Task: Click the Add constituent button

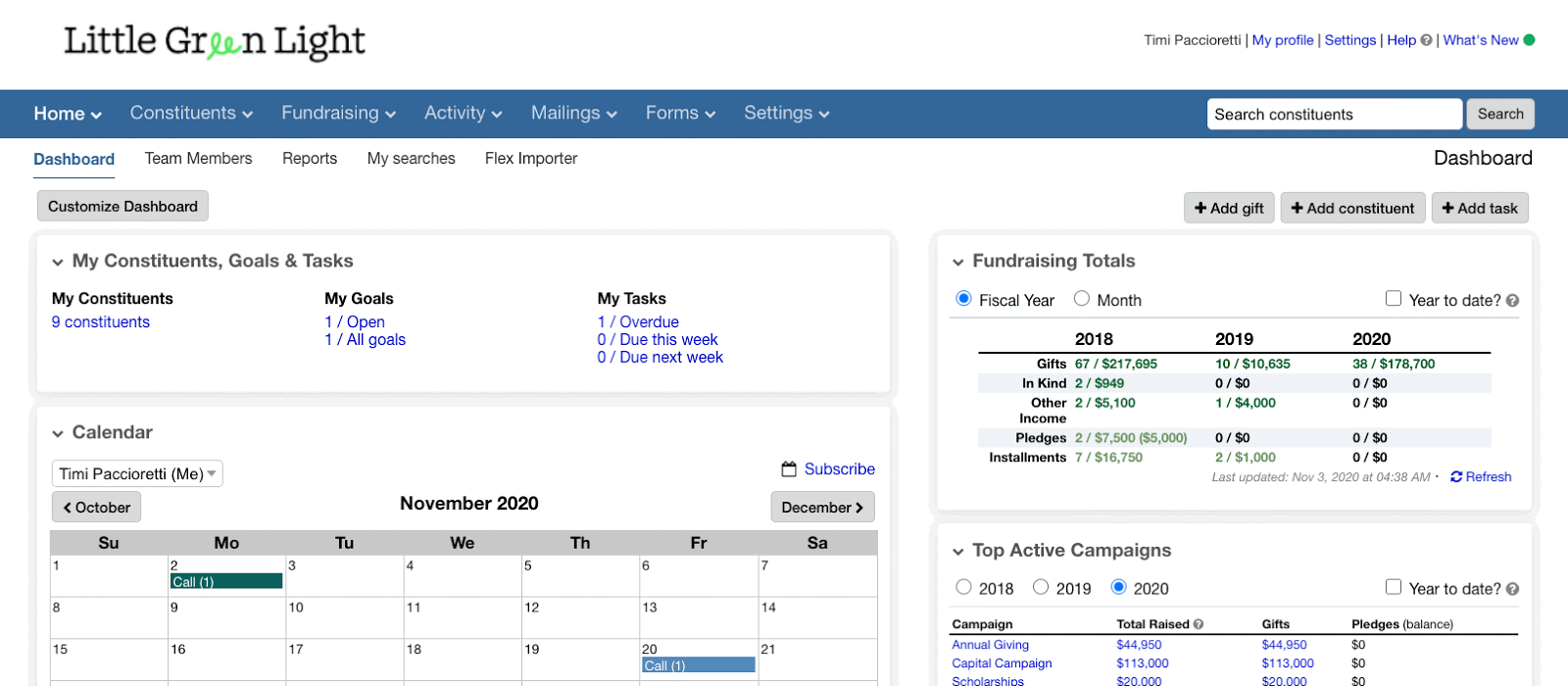Action: pyautogui.click(x=1352, y=208)
